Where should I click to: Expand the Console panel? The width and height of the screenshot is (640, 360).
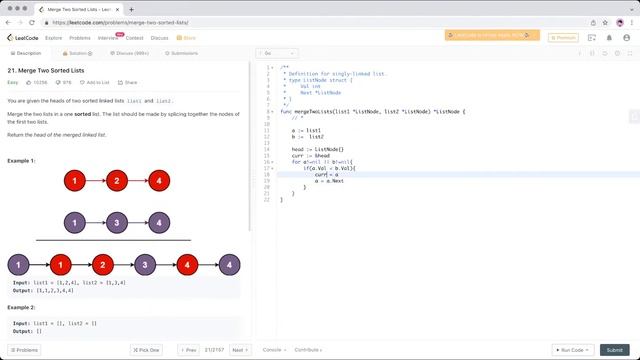274,350
